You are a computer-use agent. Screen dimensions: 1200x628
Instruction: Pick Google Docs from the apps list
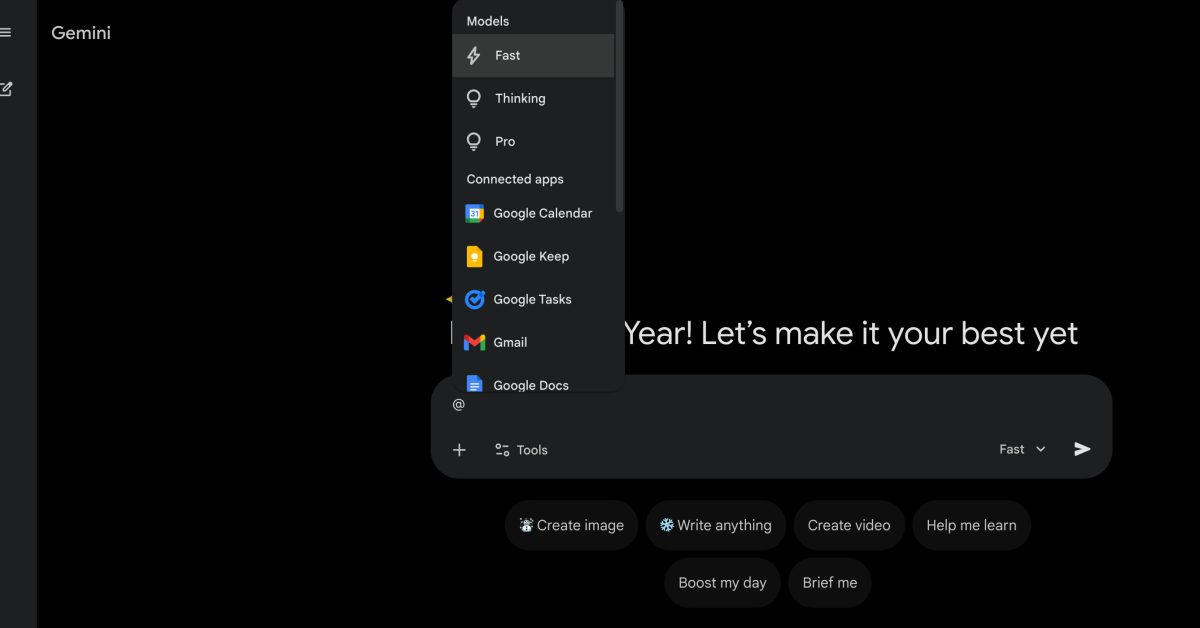(529, 384)
